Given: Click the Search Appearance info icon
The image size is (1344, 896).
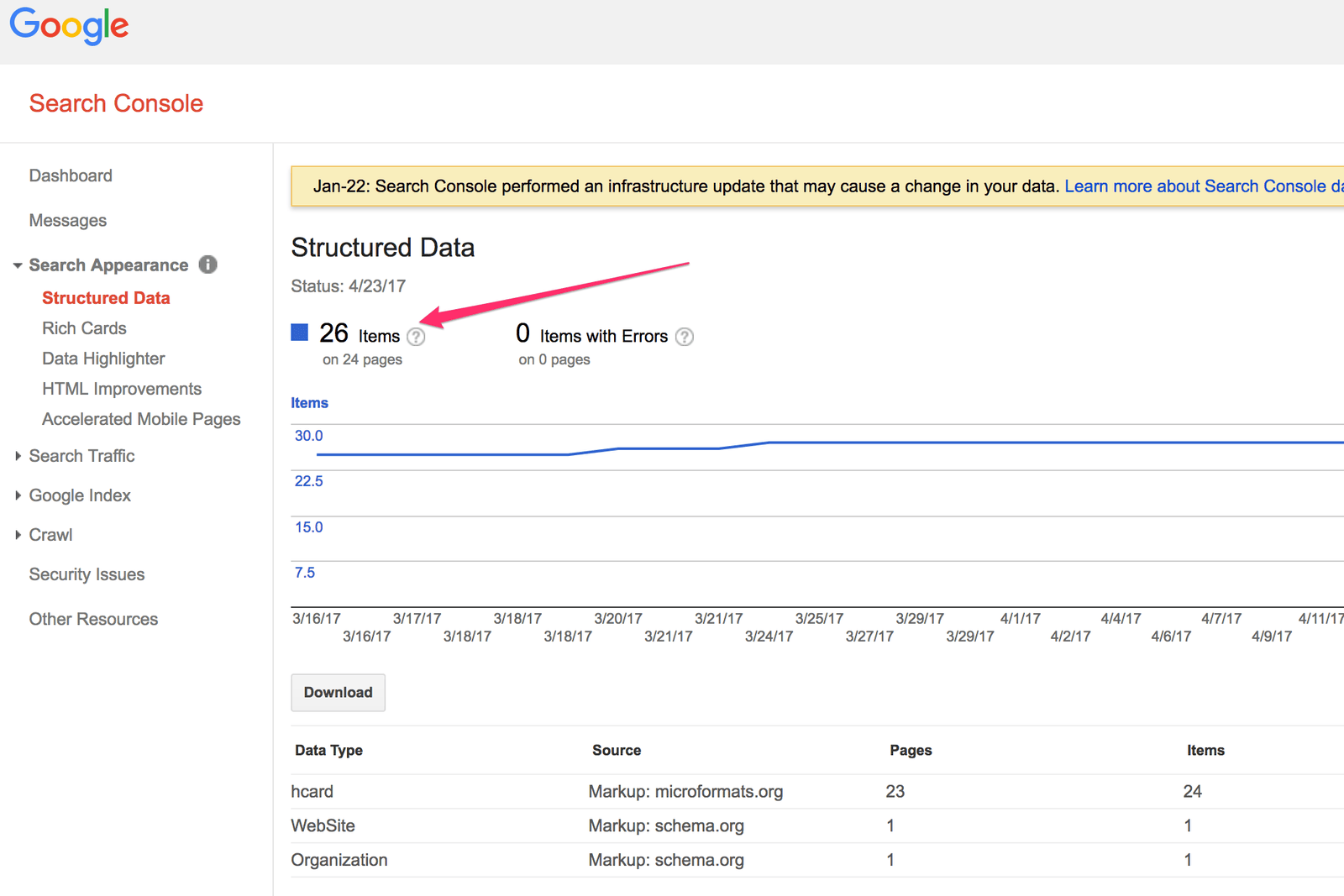Looking at the screenshot, I should (207, 265).
